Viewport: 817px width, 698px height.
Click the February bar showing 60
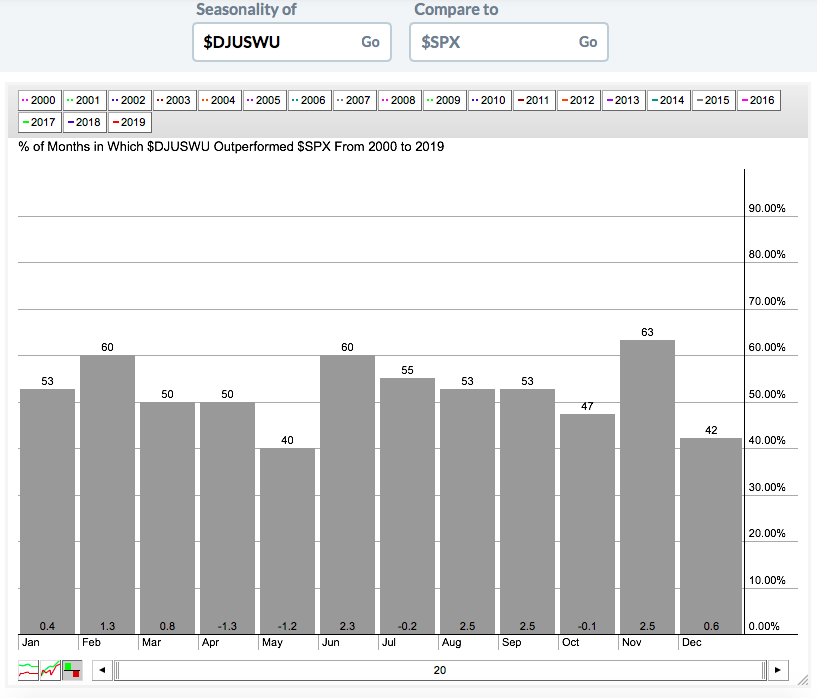tap(107, 492)
